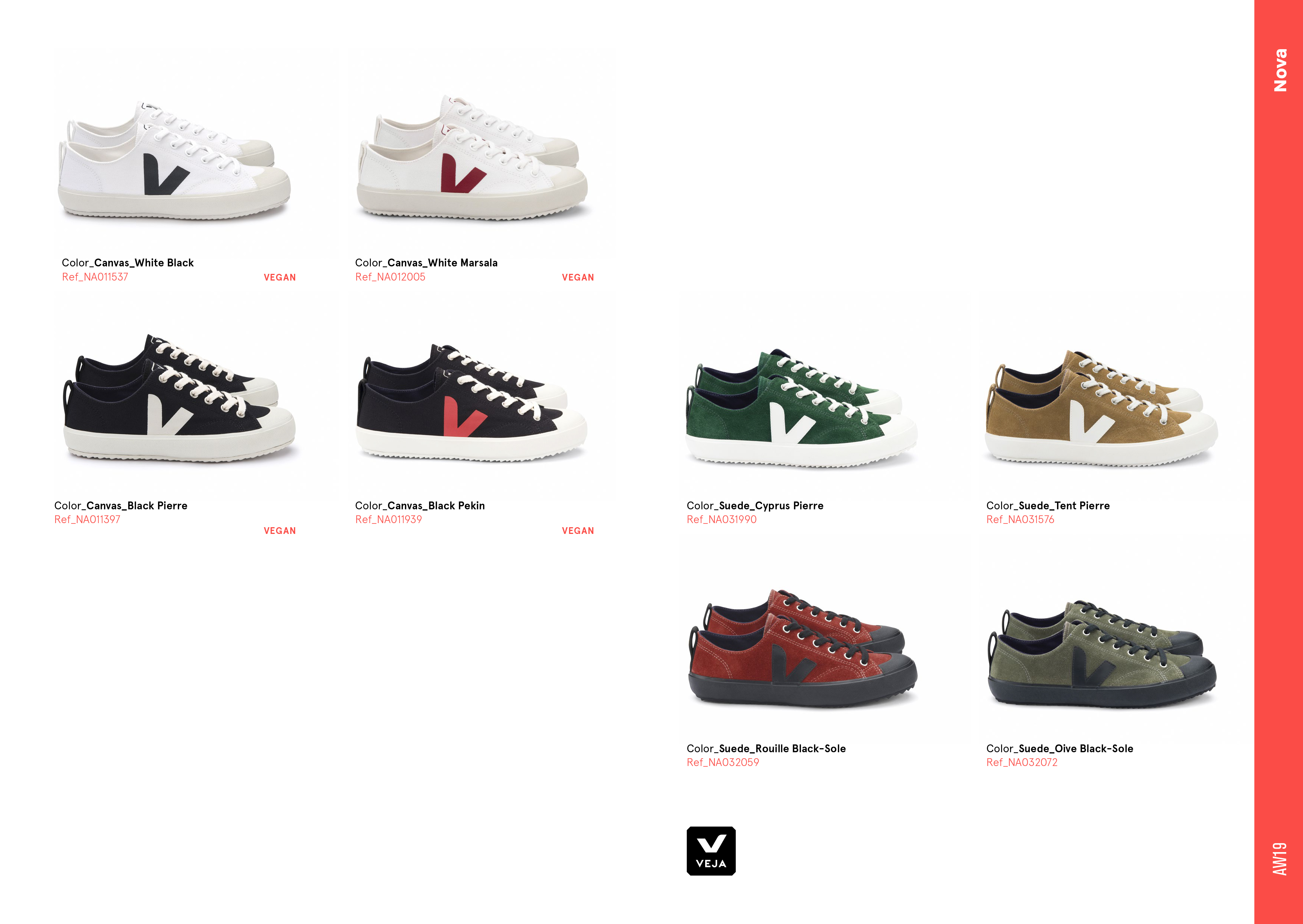
Task: Select the Canvas White Black sneaker image
Action: [174, 160]
